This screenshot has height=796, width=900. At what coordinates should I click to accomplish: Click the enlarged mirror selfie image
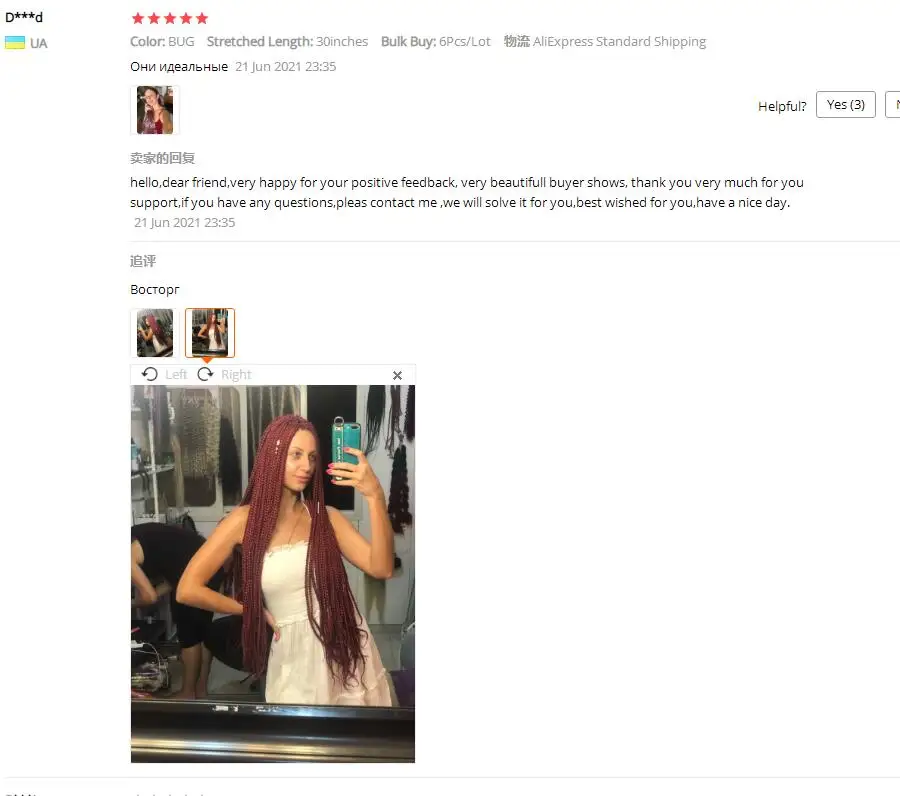pos(273,573)
